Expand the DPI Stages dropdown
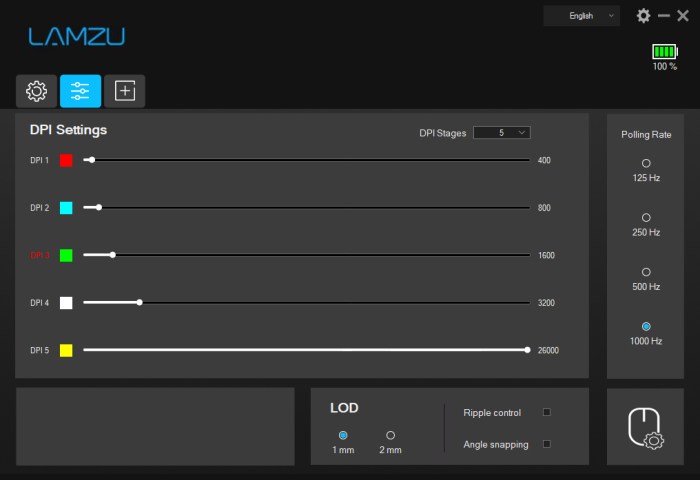This screenshot has height=480, width=700. click(501, 132)
